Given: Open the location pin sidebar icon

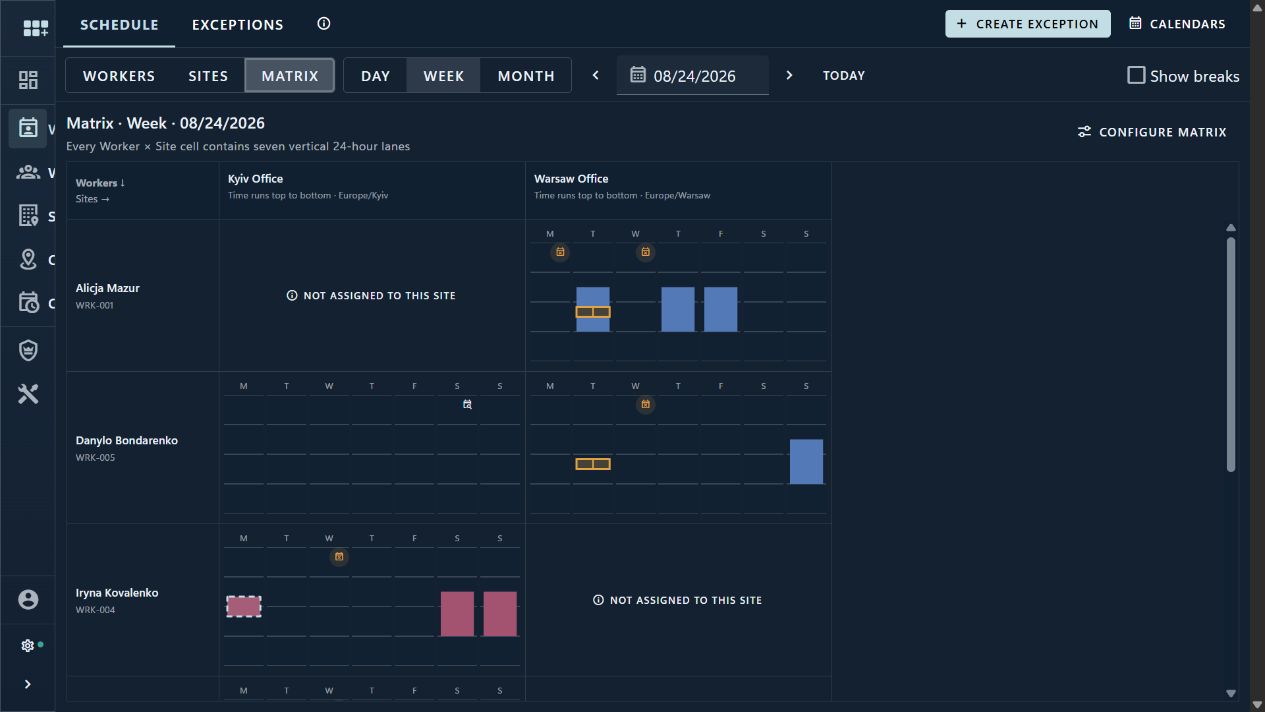Looking at the screenshot, I should 28,259.
